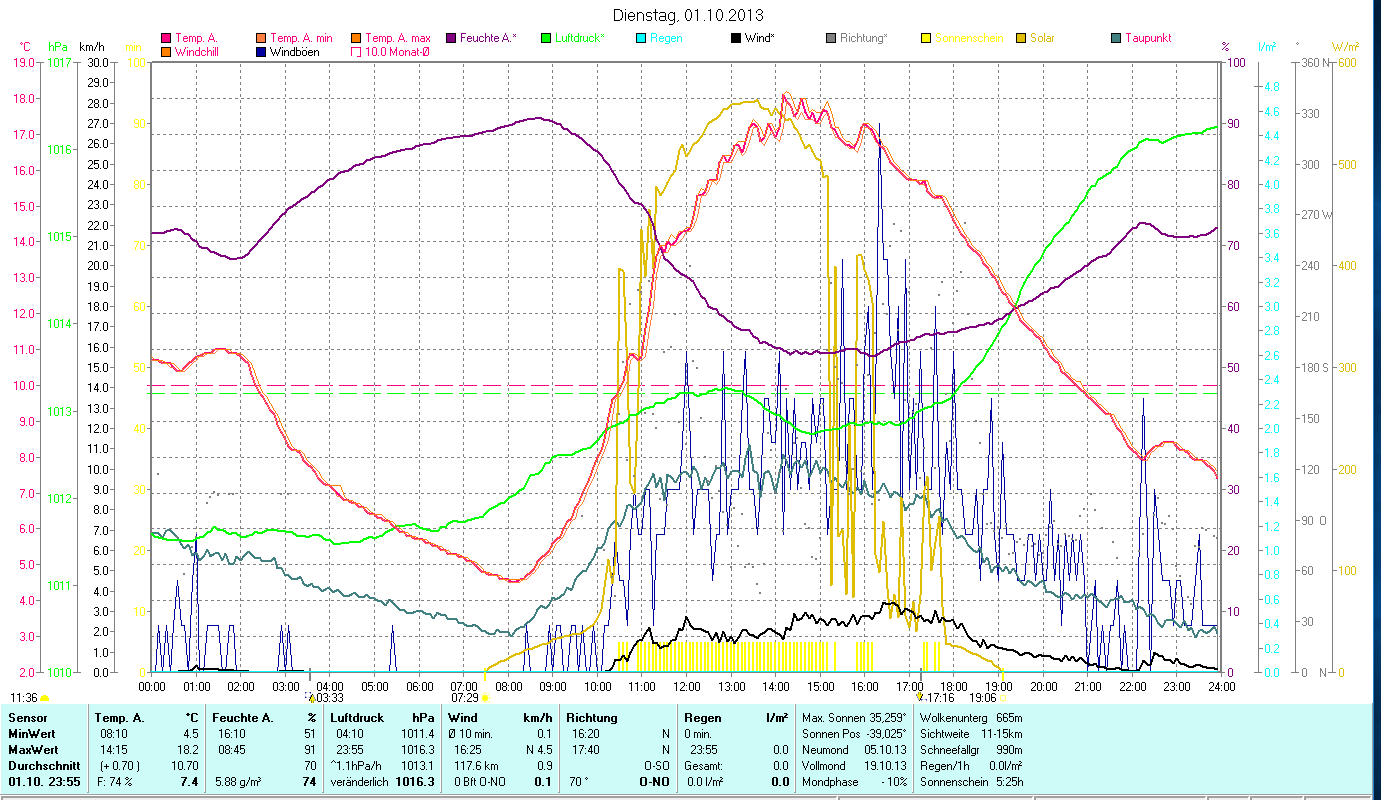Click the Schneefallgr 990m entry

click(970, 749)
